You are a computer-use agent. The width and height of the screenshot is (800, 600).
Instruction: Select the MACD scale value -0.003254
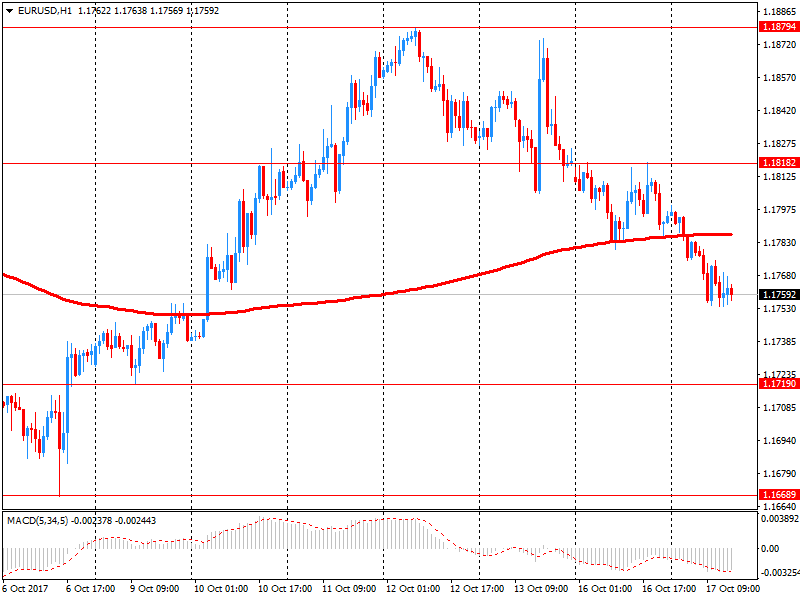[780, 572]
